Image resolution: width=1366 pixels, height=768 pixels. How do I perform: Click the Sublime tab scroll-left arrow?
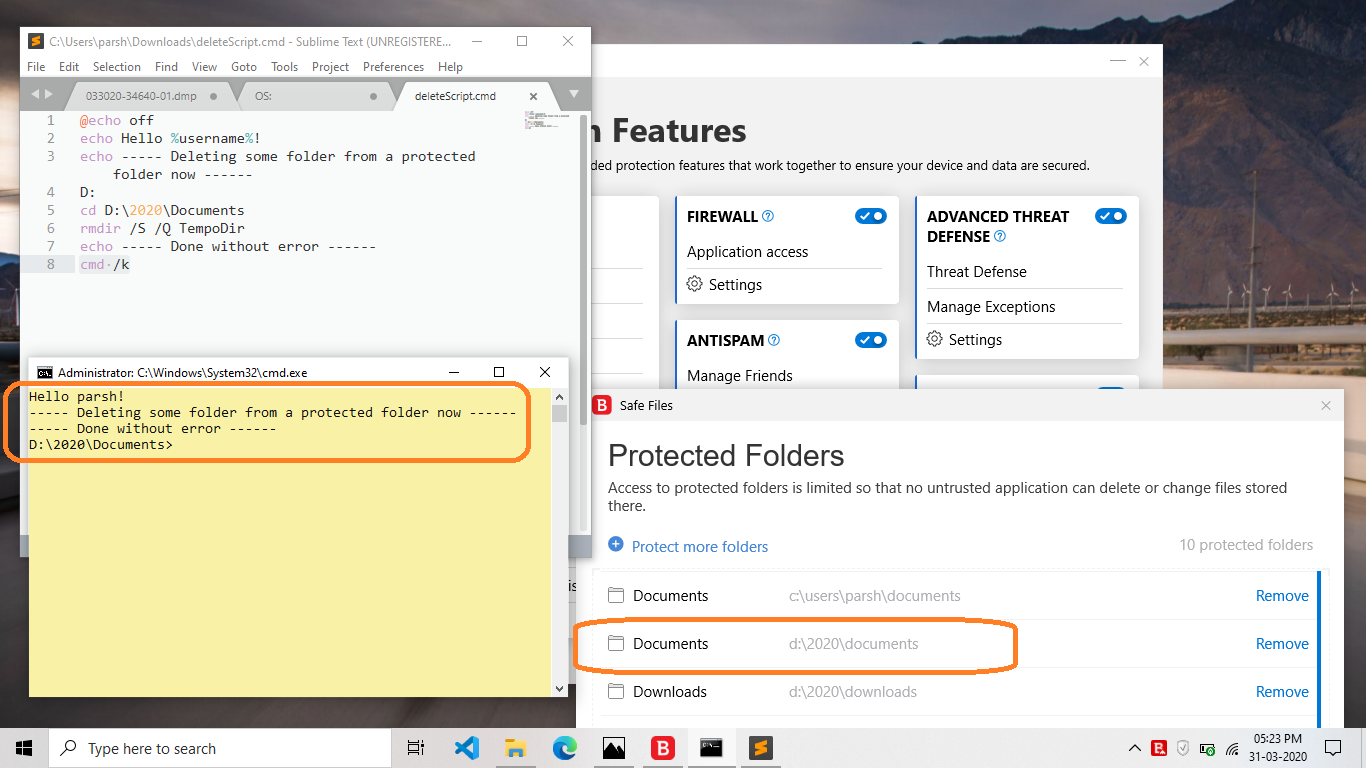pos(35,95)
